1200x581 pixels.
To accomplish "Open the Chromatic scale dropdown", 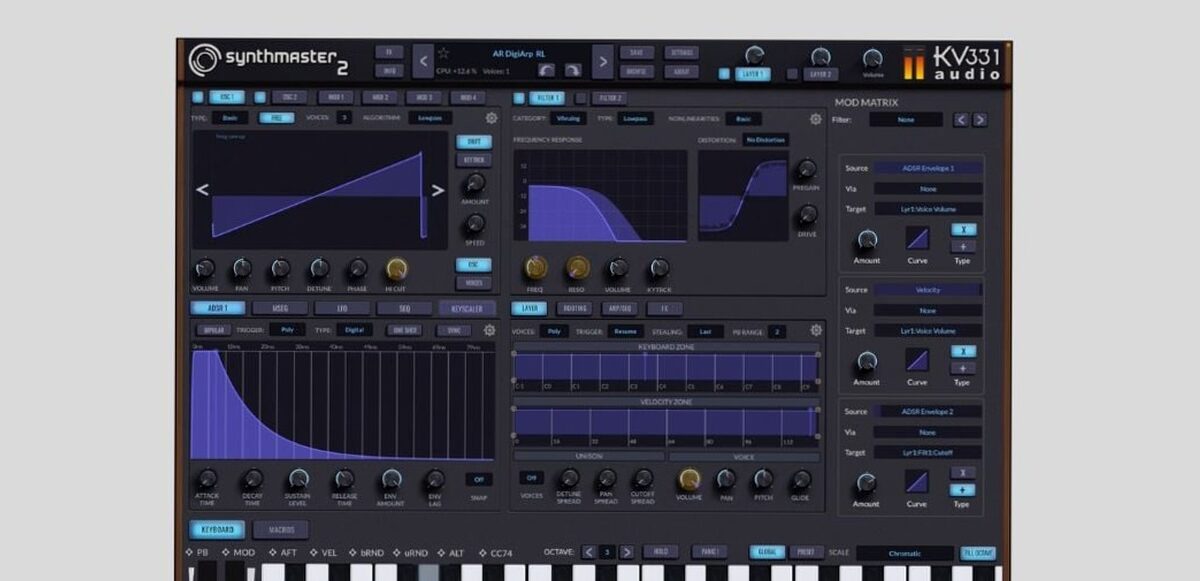I will [x=905, y=551].
